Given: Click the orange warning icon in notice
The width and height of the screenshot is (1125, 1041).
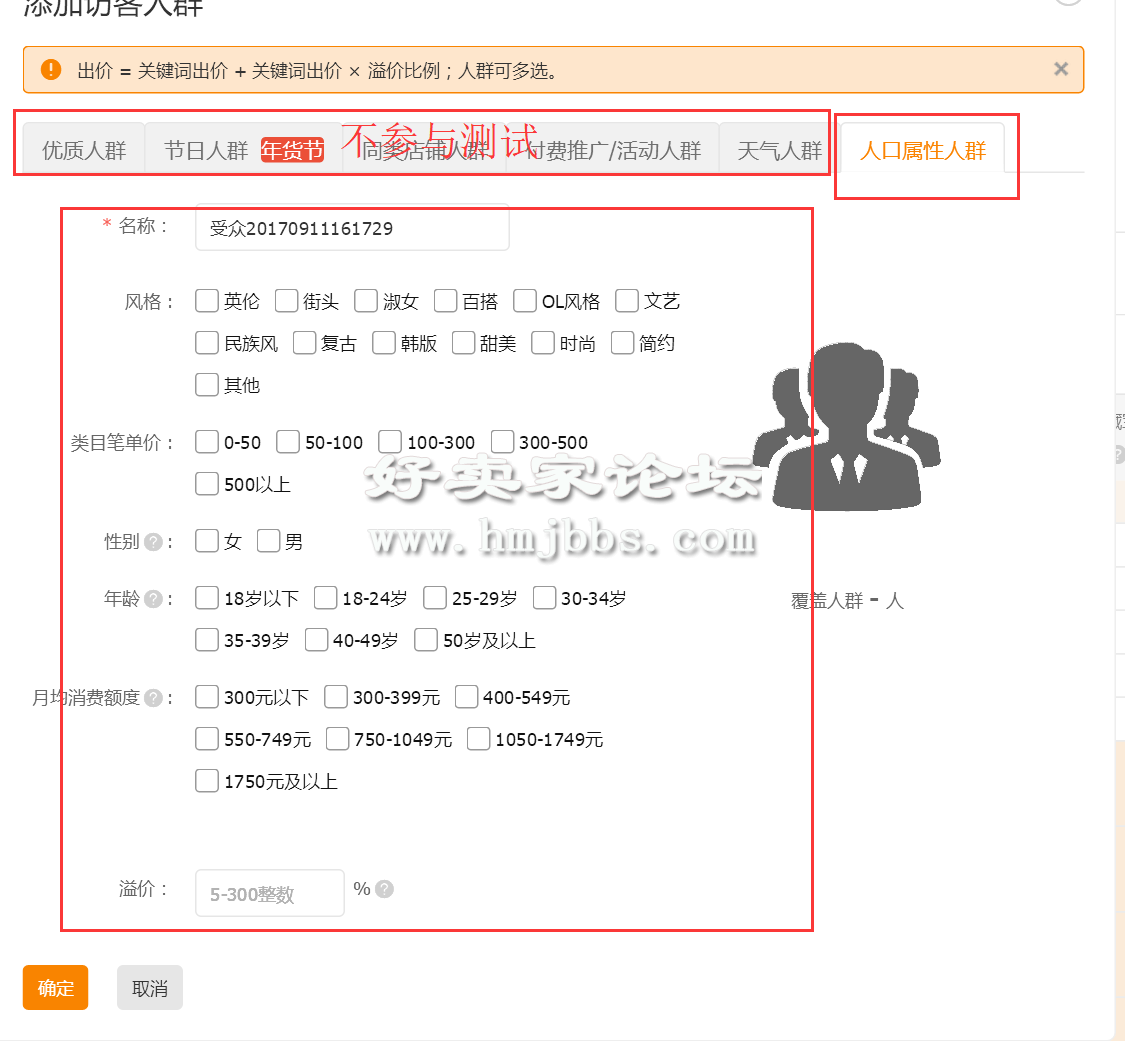Looking at the screenshot, I should (51, 70).
